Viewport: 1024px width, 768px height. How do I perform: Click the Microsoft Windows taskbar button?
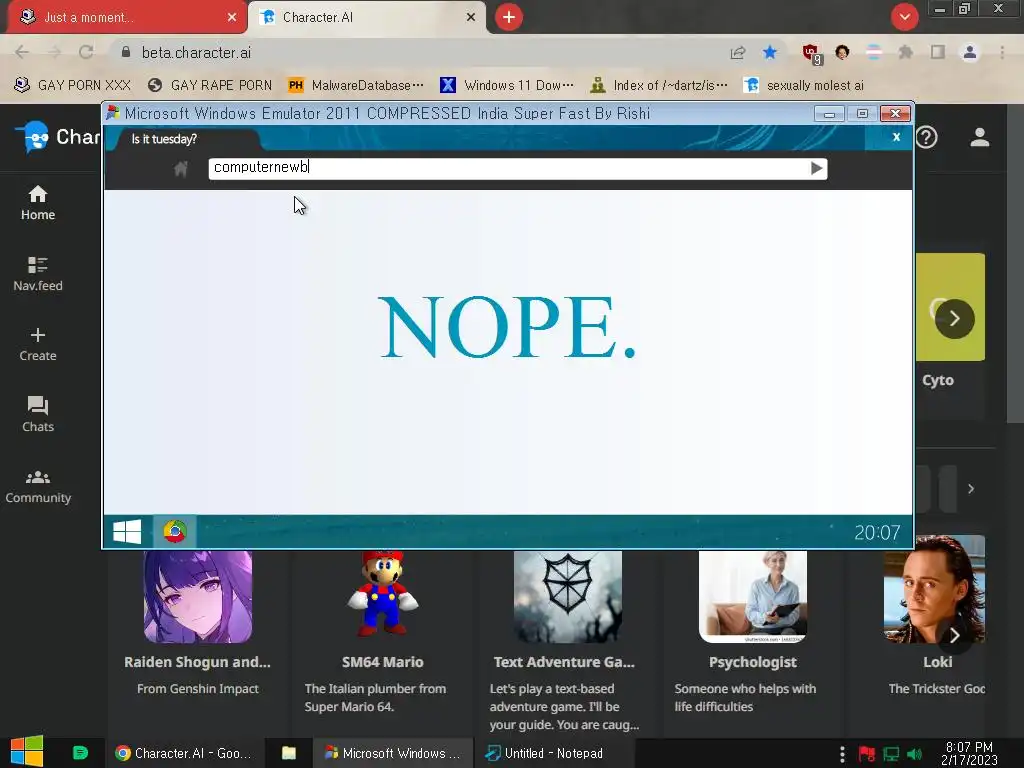click(393, 753)
